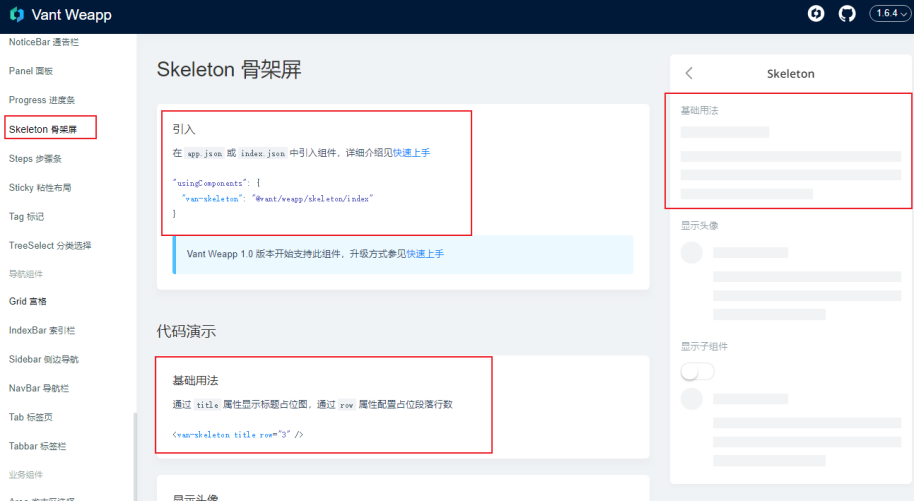Open Panel 面板 in sidebar
915x502 pixels.
(x=31, y=71)
